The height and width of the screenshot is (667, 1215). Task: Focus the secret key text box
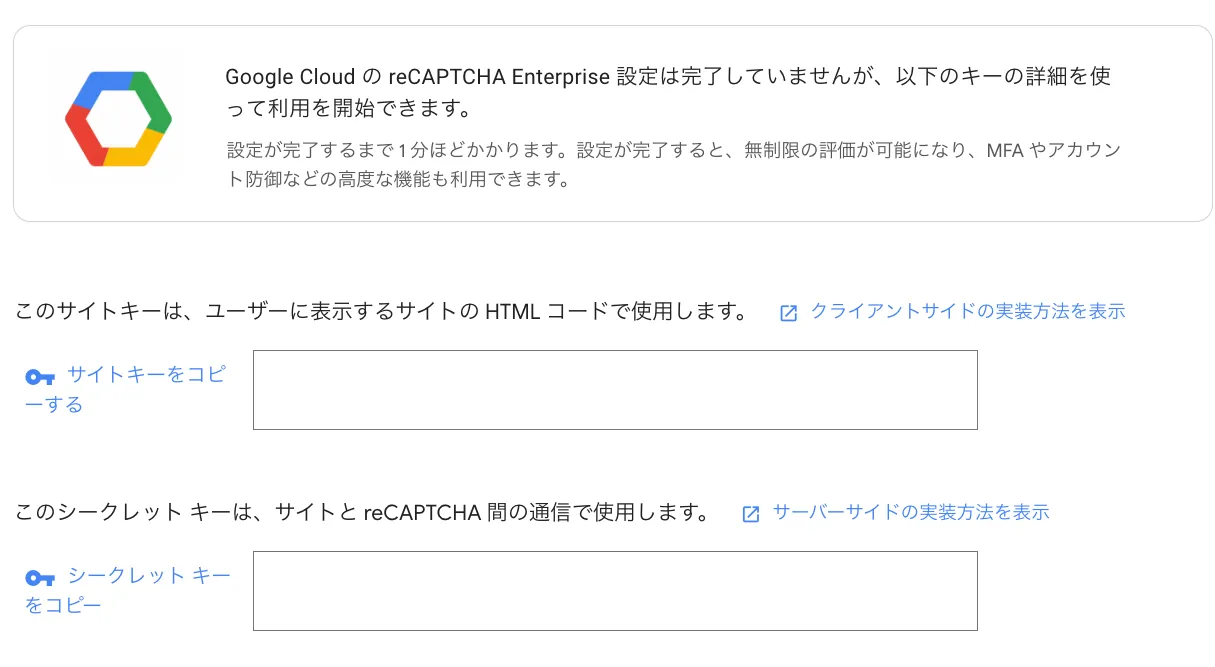click(615, 591)
